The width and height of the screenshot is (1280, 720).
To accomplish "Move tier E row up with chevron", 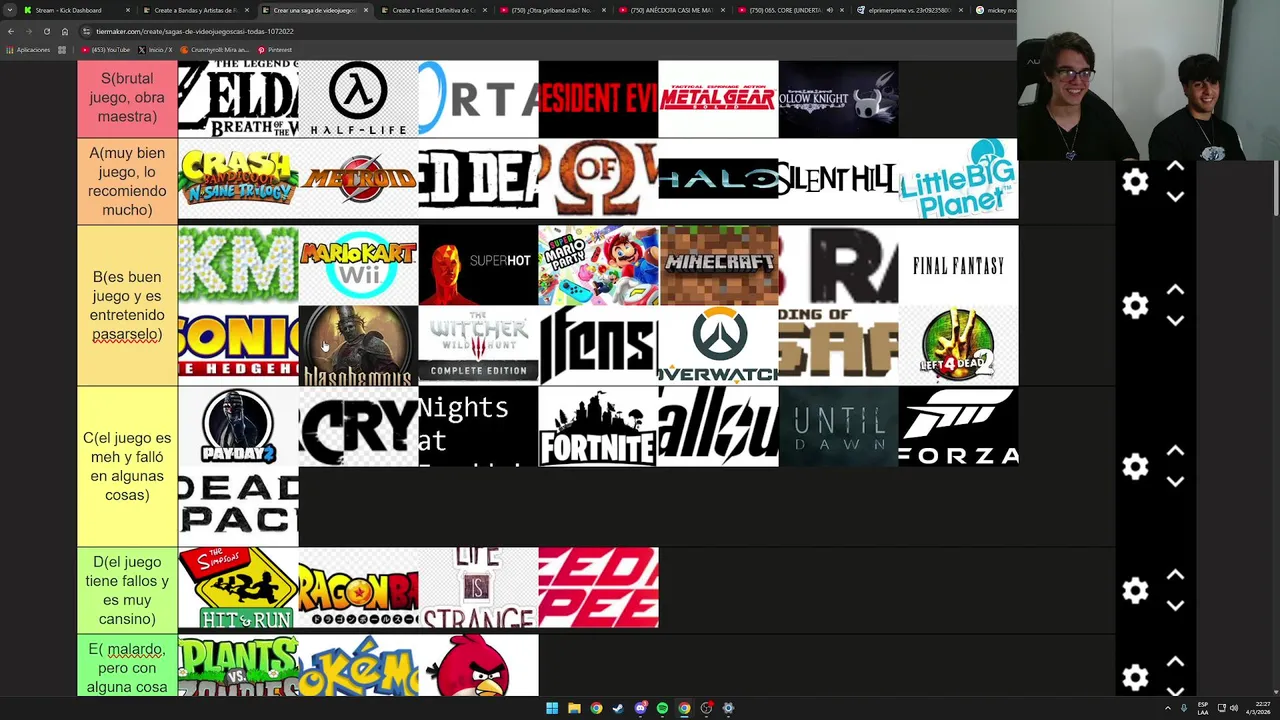I will click(x=1175, y=662).
